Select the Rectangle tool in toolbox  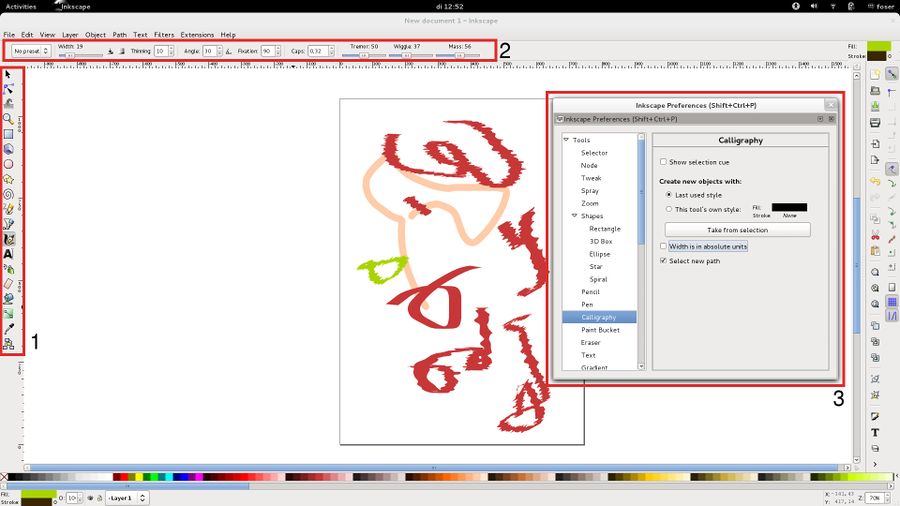tap(9, 133)
